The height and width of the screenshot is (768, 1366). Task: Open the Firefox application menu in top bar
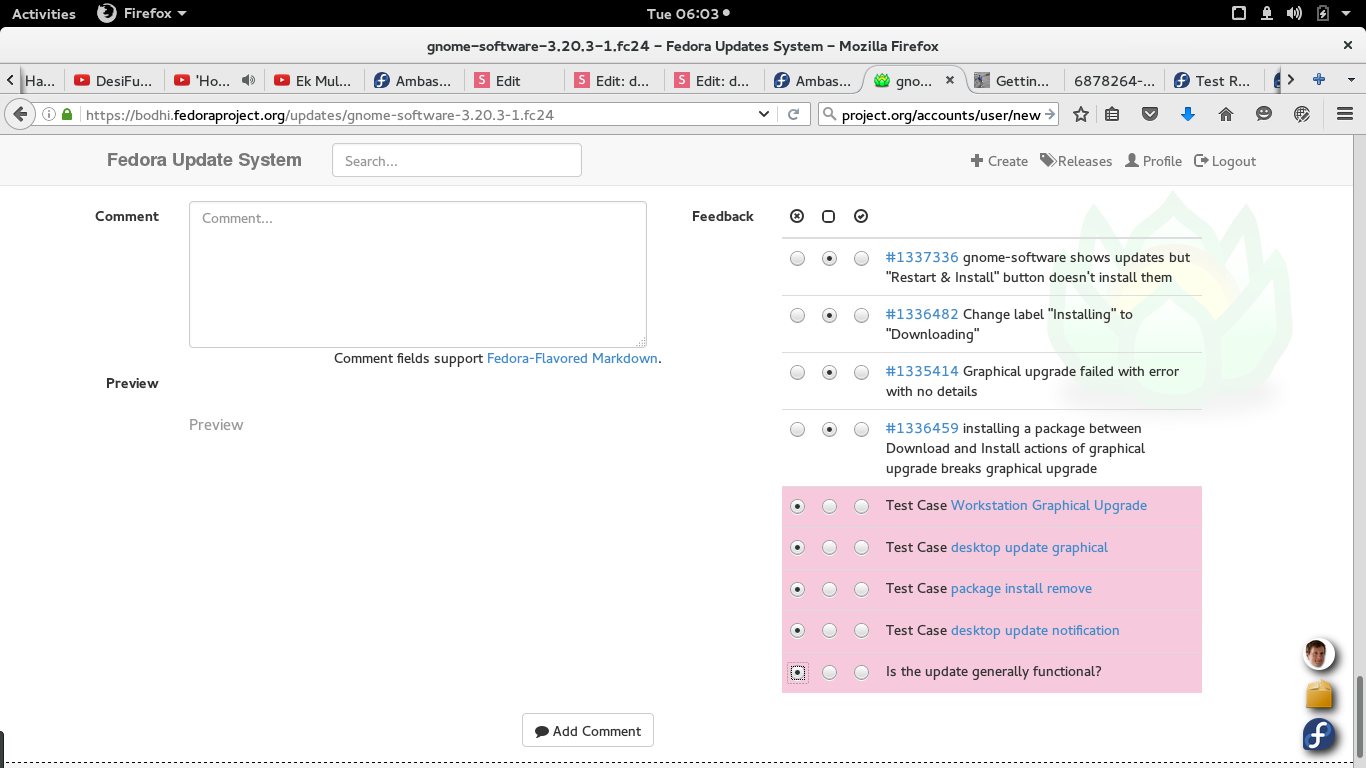click(142, 14)
